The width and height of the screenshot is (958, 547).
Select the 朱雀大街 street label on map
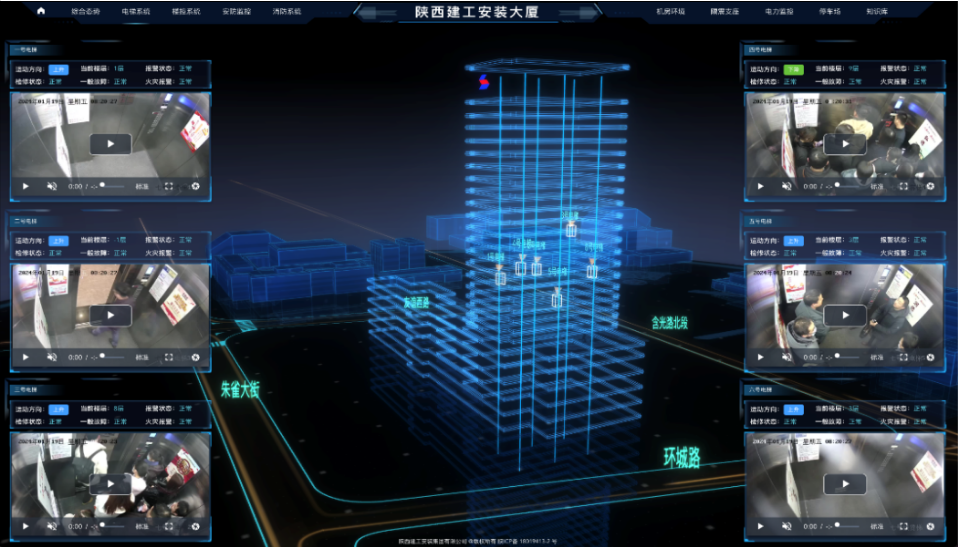(240, 389)
